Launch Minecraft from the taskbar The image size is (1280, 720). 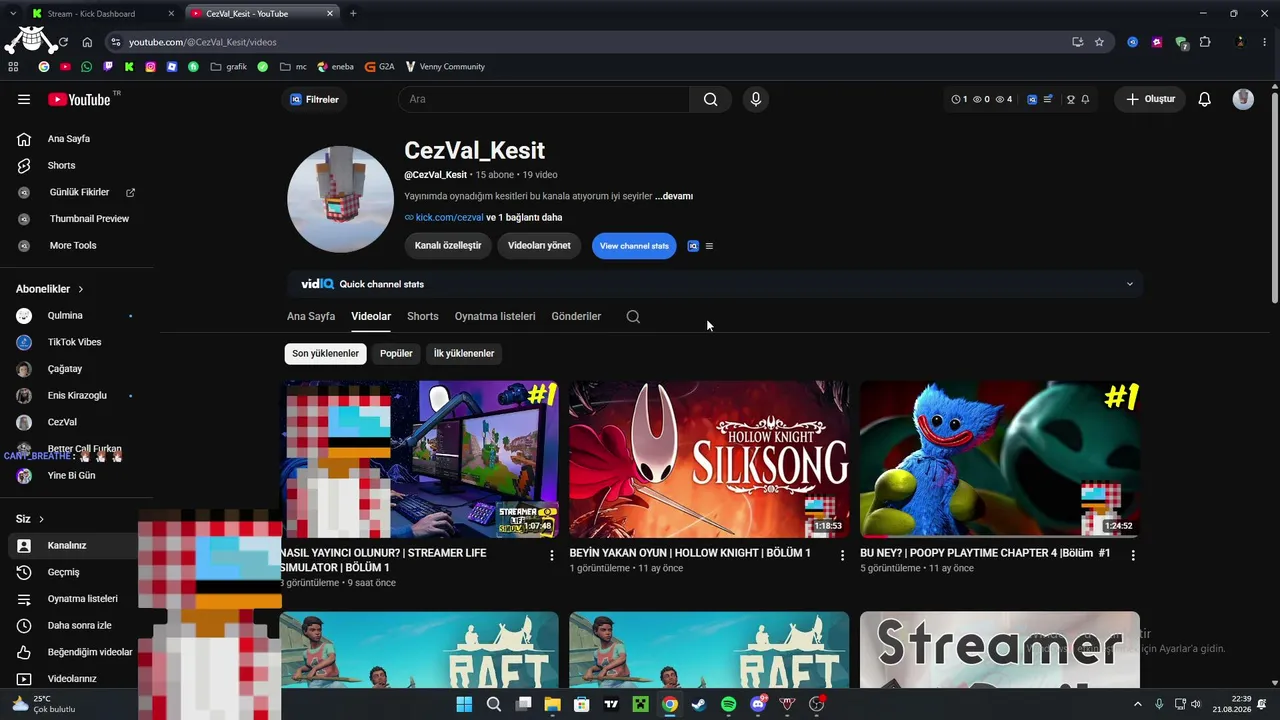[x=640, y=704]
